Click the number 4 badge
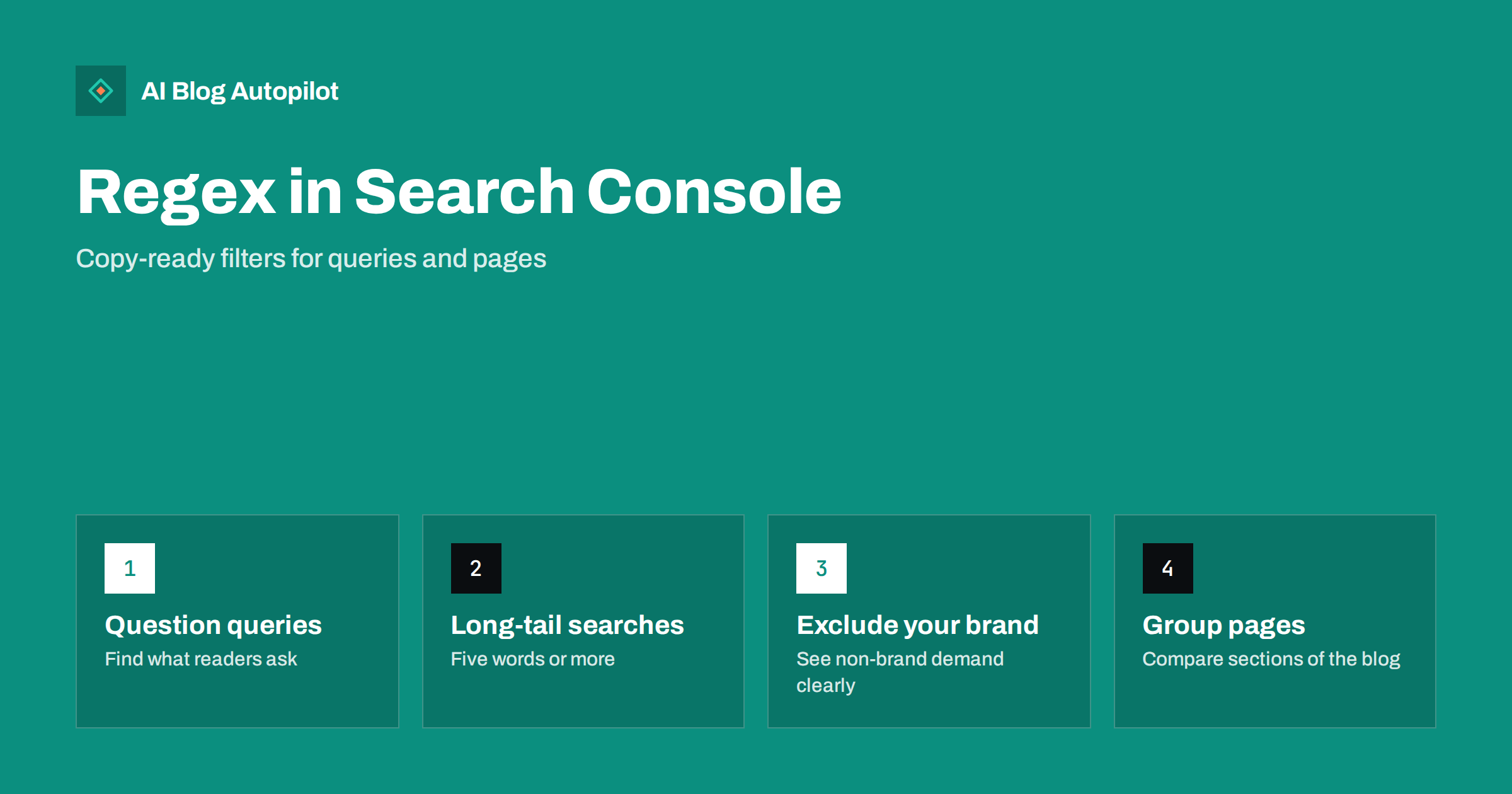The height and width of the screenshot is (794, 1512). click(1168, 568)
